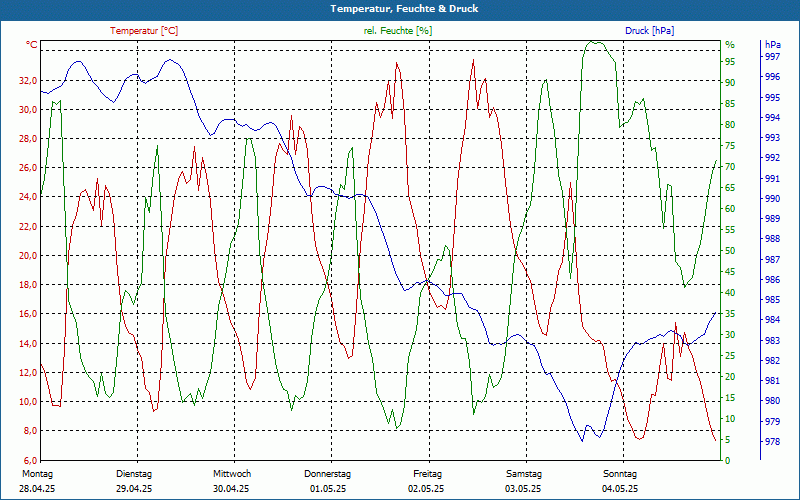This screenshot has width=800, height=500.
Task: Click the '6,0' temperature axis value
Action: coord(31,460)
